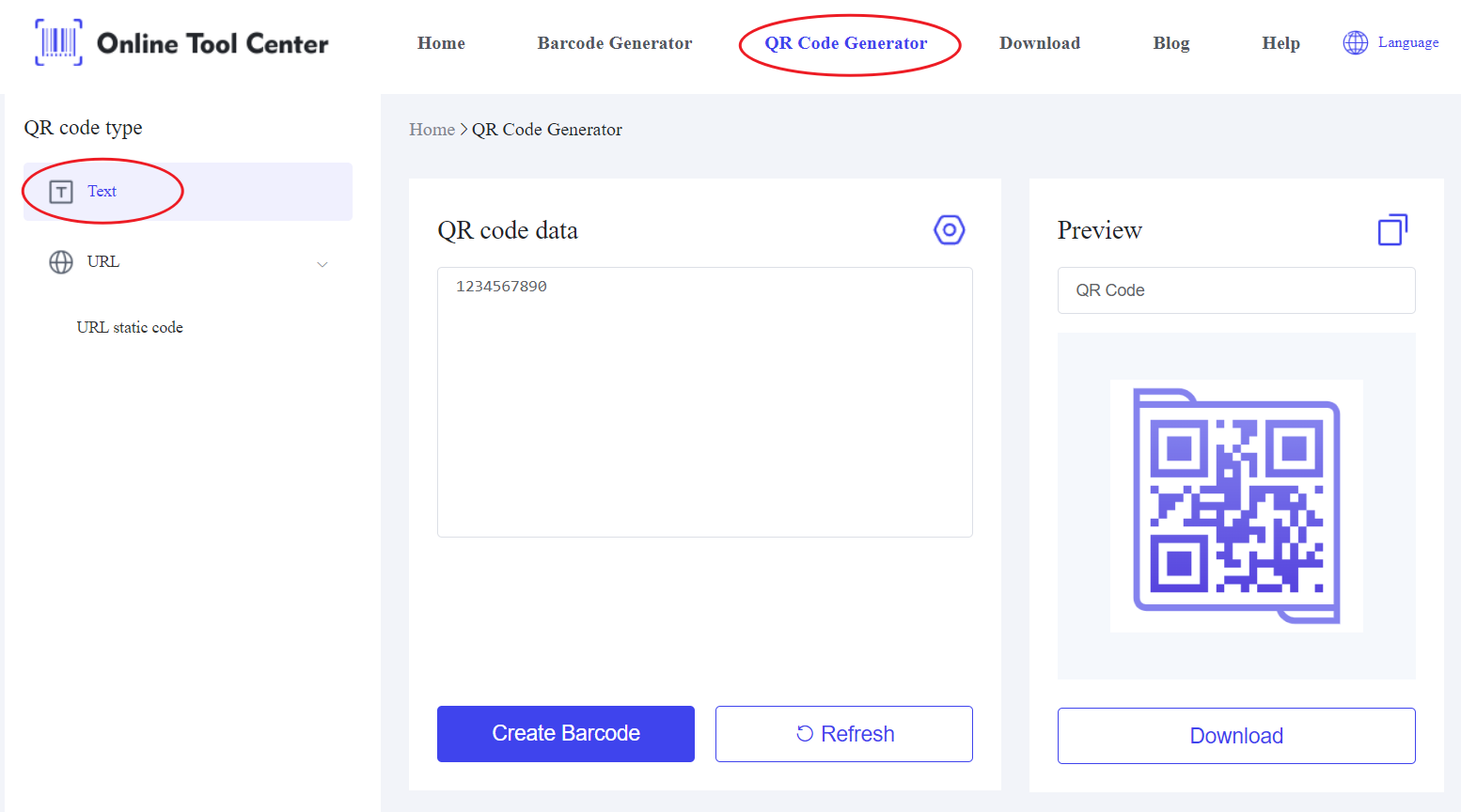Select QR Code Generator menu
This screenshot has height=812, width=1461.
[x=846, y=43]
